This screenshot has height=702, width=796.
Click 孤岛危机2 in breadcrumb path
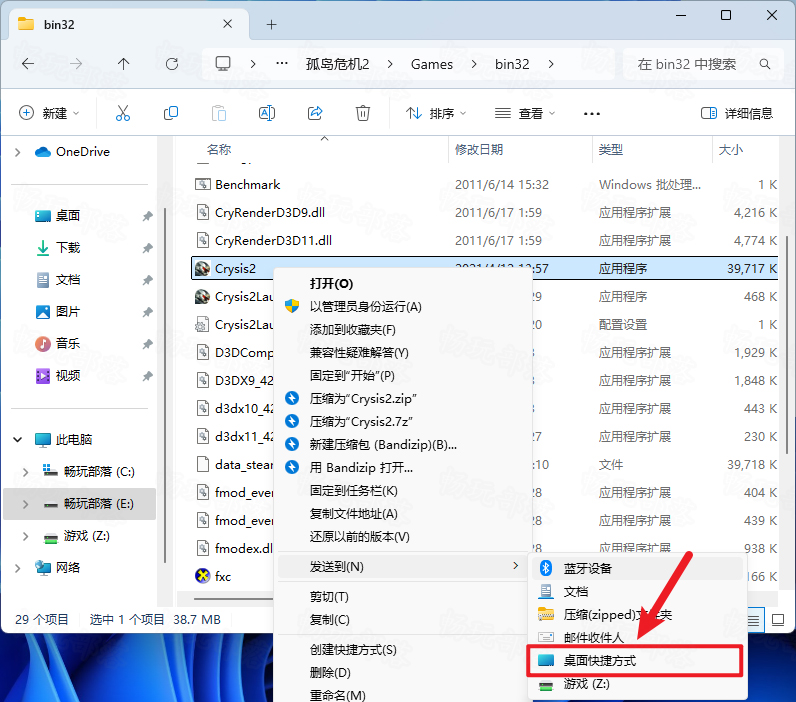[337, 64]
